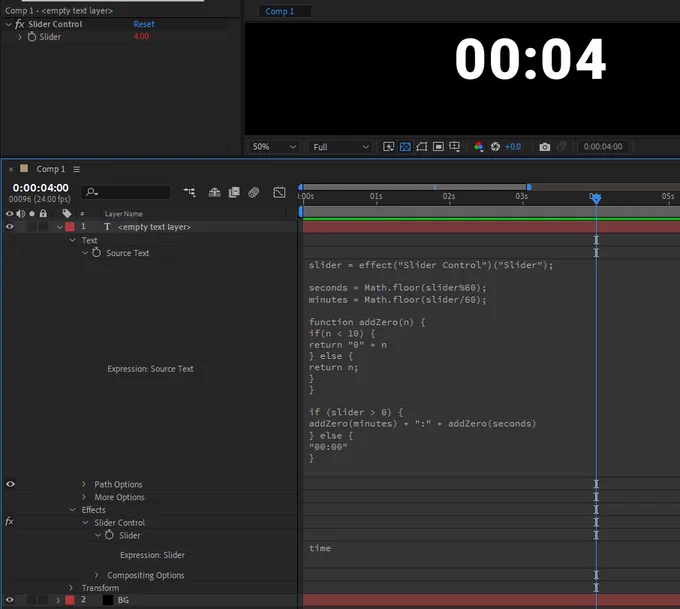680x609 pixels.
Task: Click the Solo dot column header icon
Action: click(32, 213)
